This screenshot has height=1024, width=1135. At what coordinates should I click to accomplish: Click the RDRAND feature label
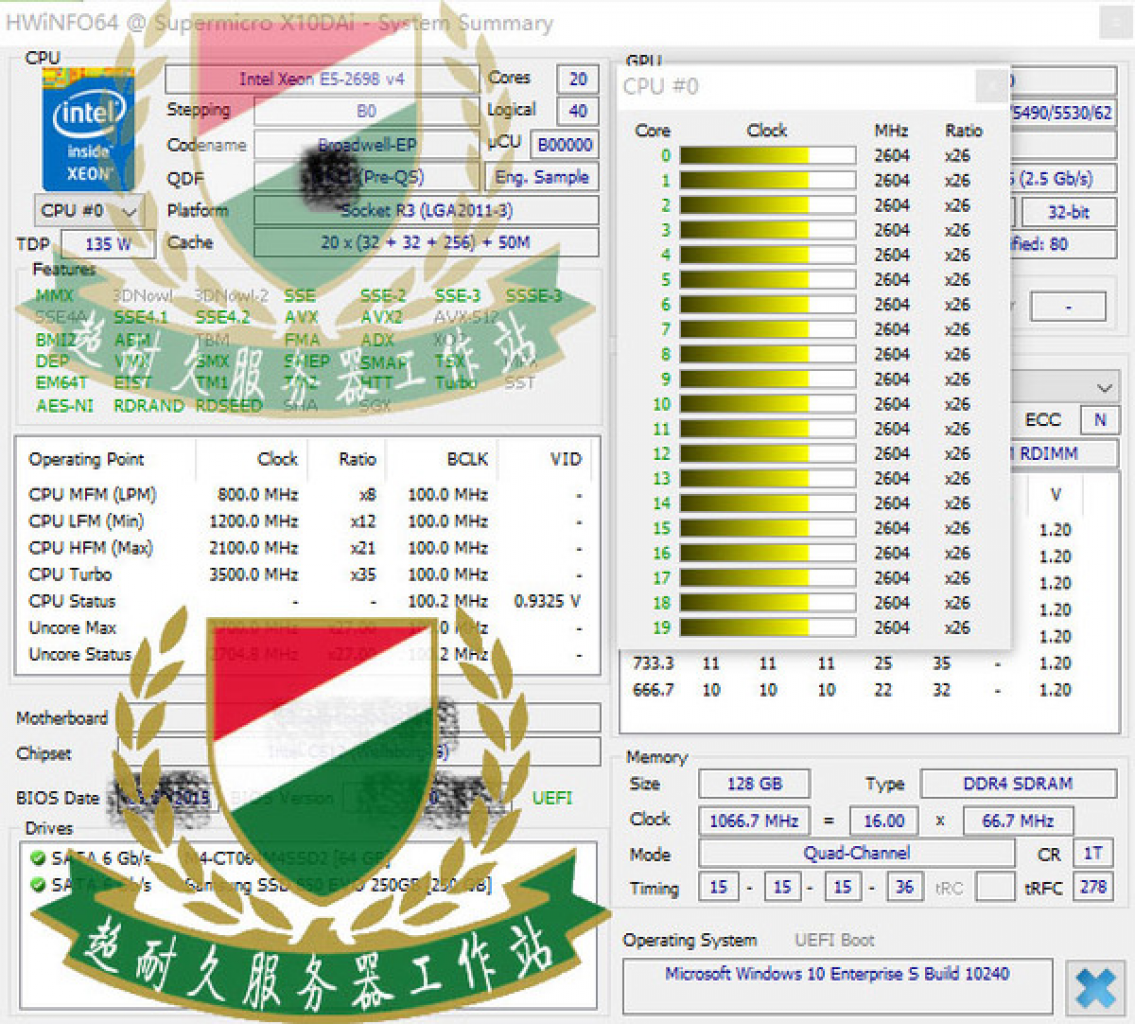point(148,406)
